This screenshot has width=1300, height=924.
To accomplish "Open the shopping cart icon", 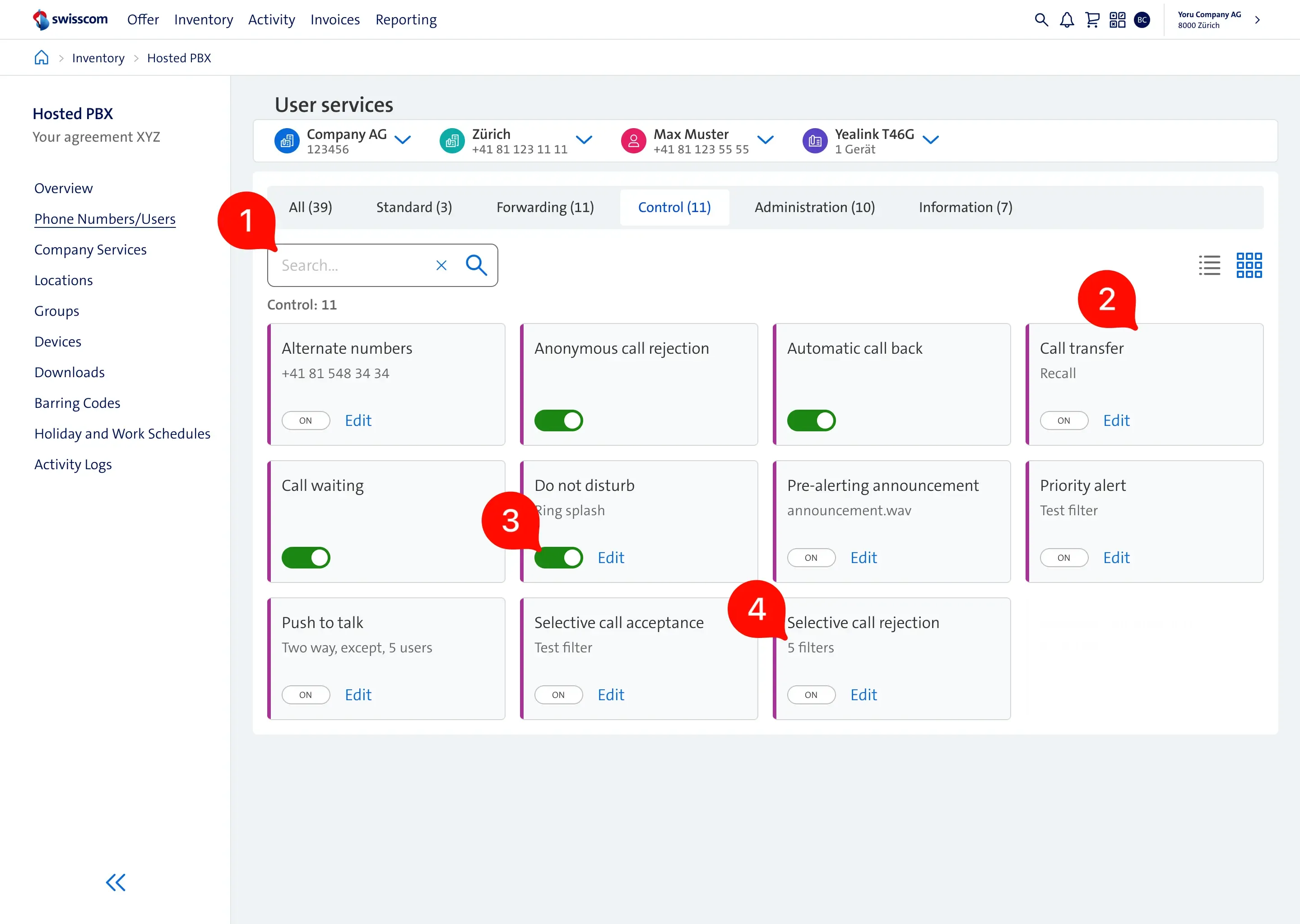I will pyautogui.click(x=1092, y=19).
